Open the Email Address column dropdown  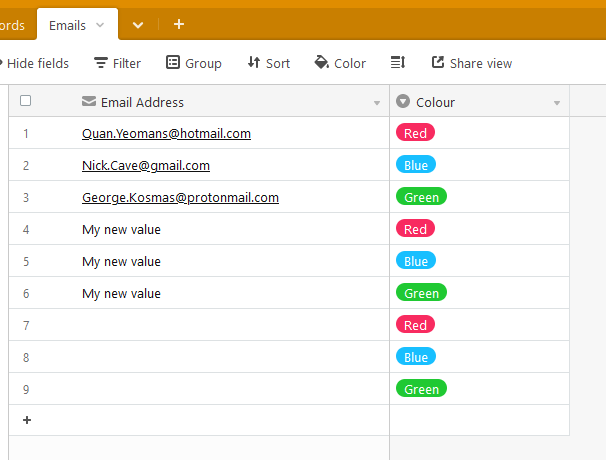[377, 103]
